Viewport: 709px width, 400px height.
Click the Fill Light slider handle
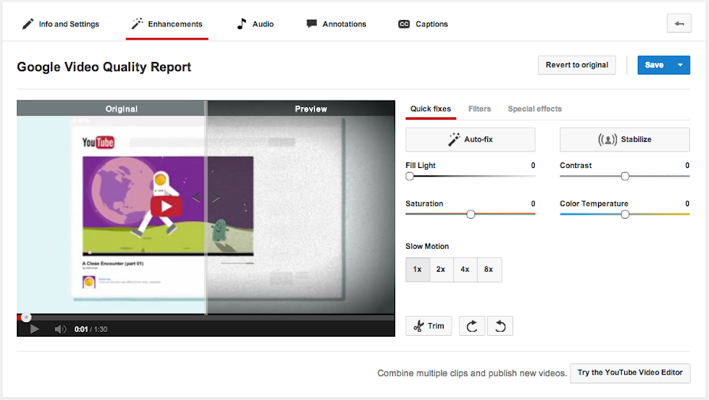pos(410,176)
